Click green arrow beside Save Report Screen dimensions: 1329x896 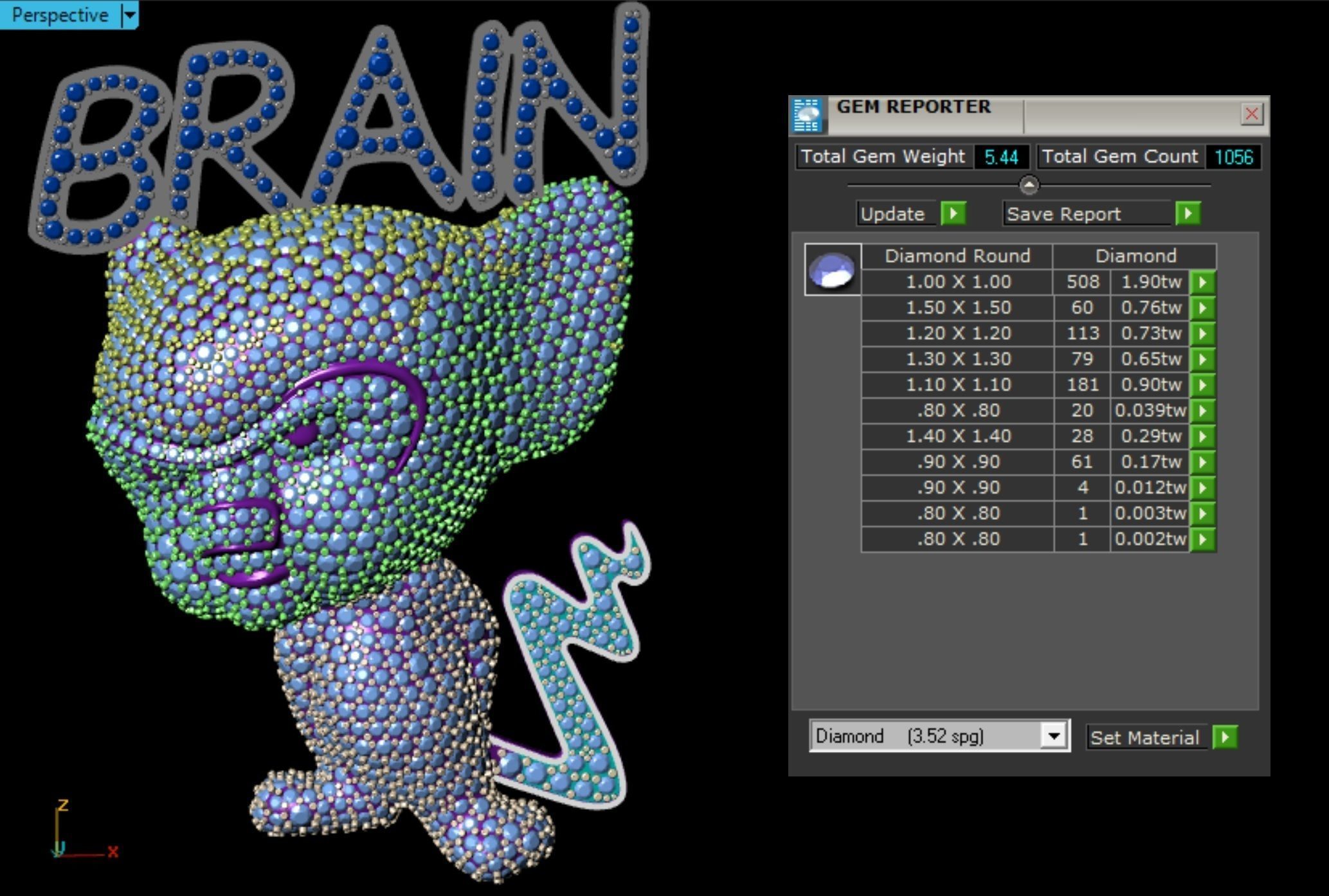point(1188,213)
